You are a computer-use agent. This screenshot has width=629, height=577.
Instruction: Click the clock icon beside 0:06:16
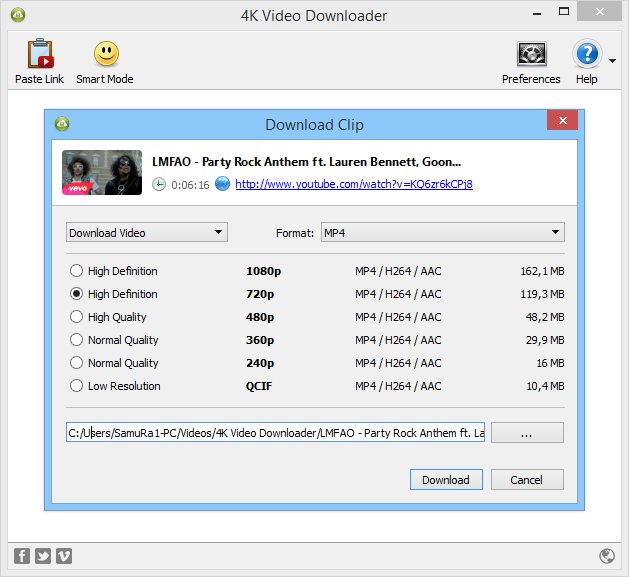tap(159, 185)
